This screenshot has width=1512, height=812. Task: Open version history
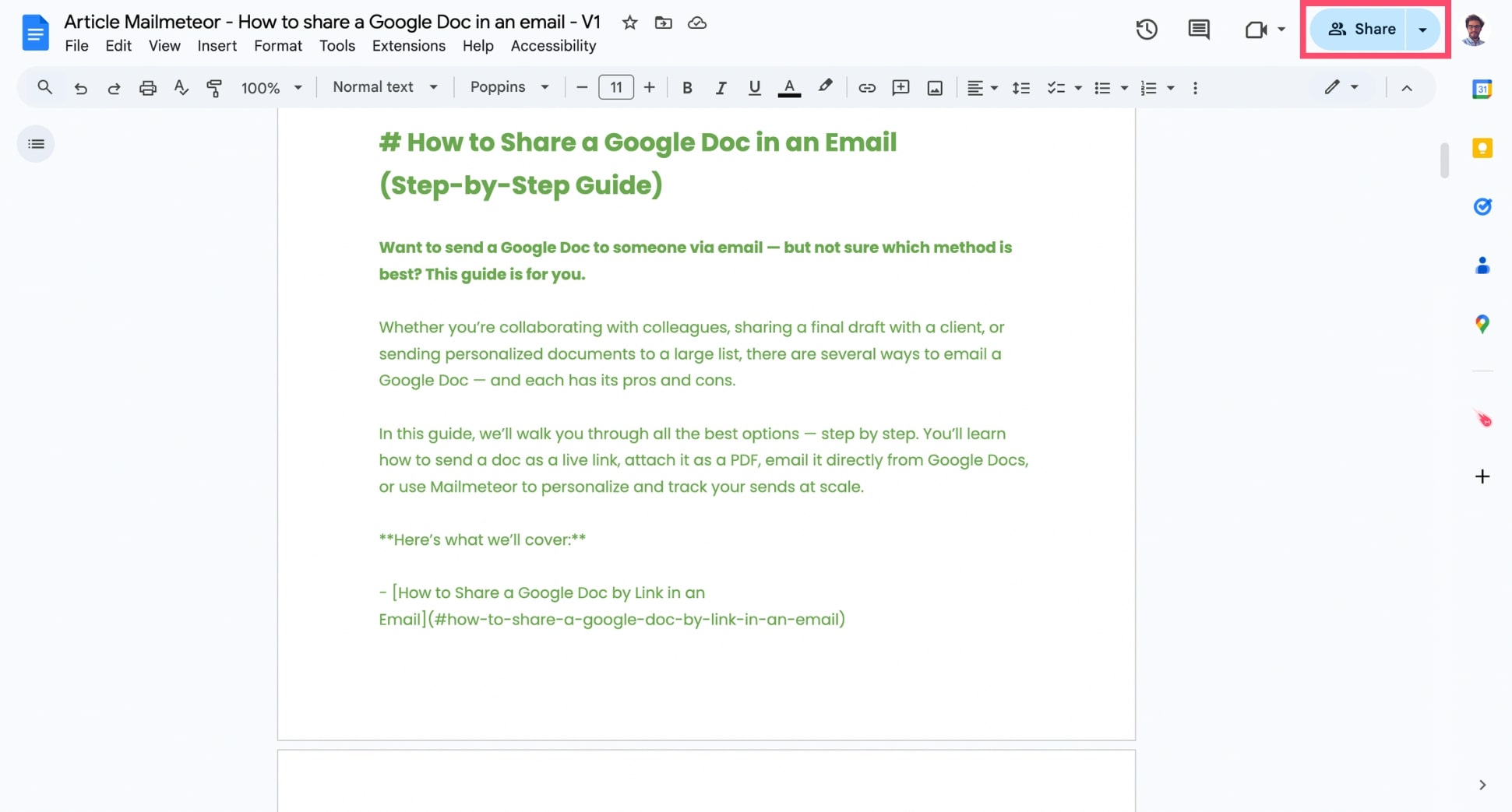[1146, 30]
